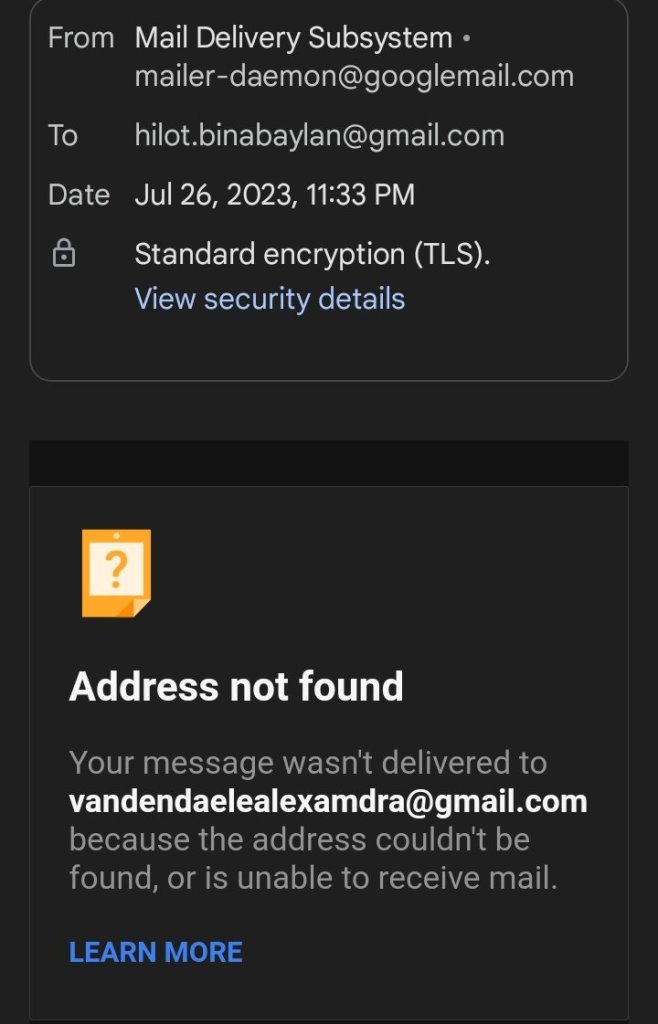This screenshot has height=1024, width=658.
Task: Select the mailer-daemon@googlemail.com sender address
Action: click(354, 76)
